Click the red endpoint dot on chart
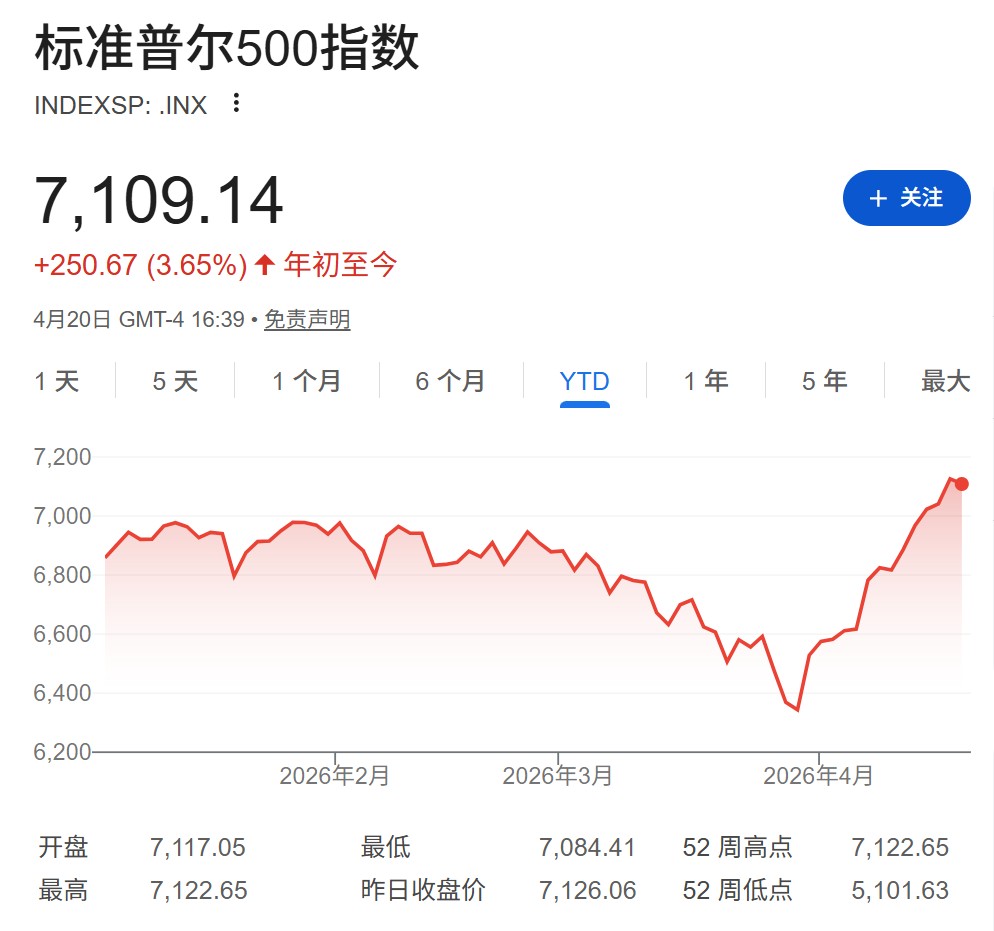The image size is (994, 931). click(961, 484)
